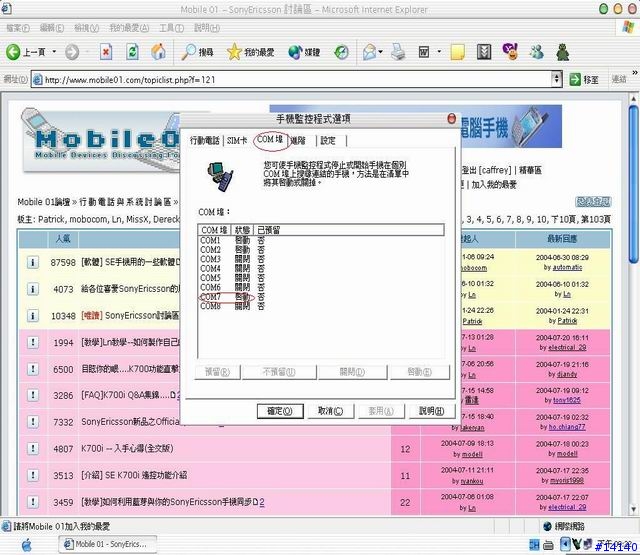Click the 移至 Go button
Viewport: 640px width, 555px height.
click(x=584, y=79)
